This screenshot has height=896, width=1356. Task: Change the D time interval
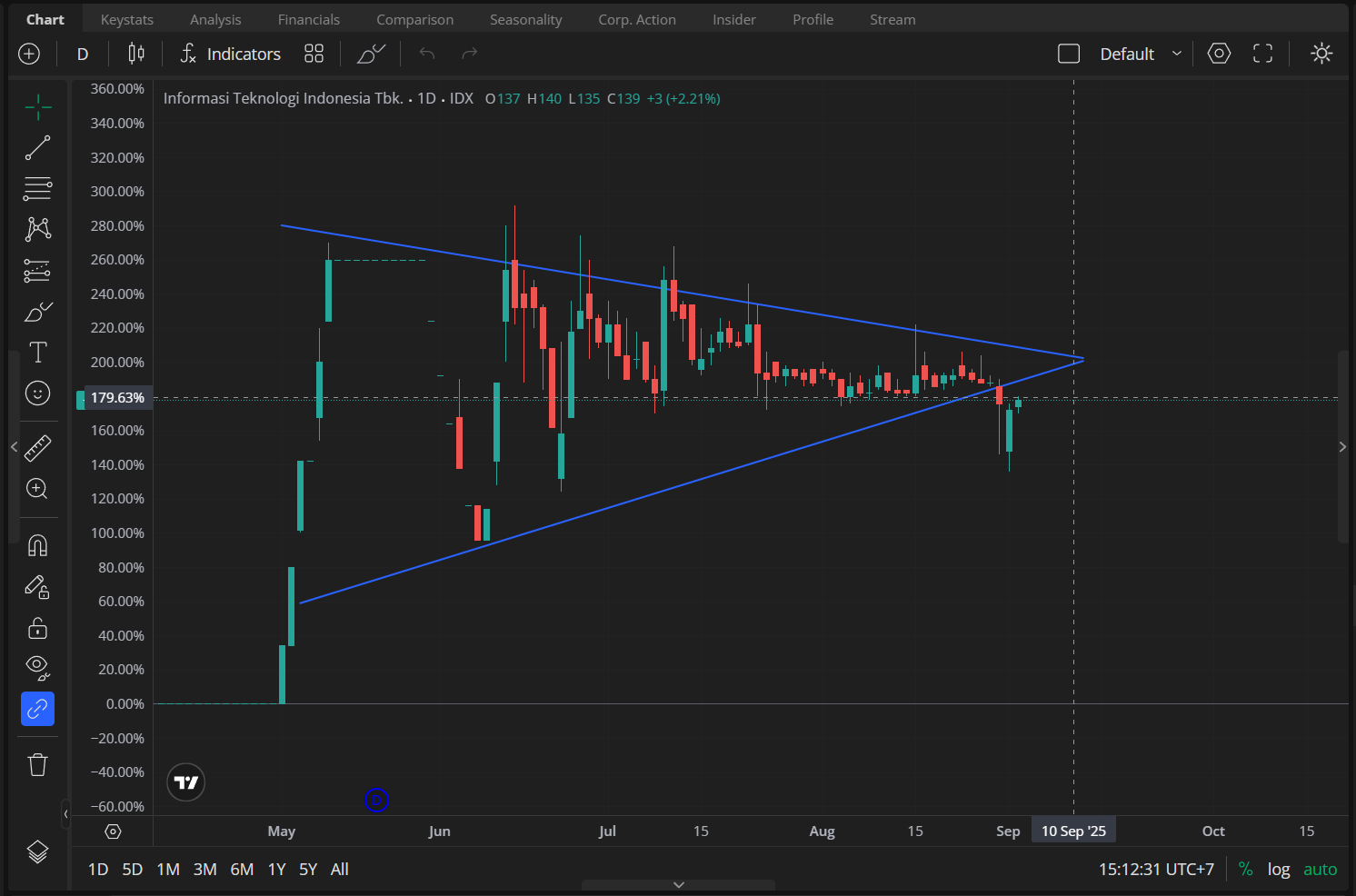[x=83, y=54]
